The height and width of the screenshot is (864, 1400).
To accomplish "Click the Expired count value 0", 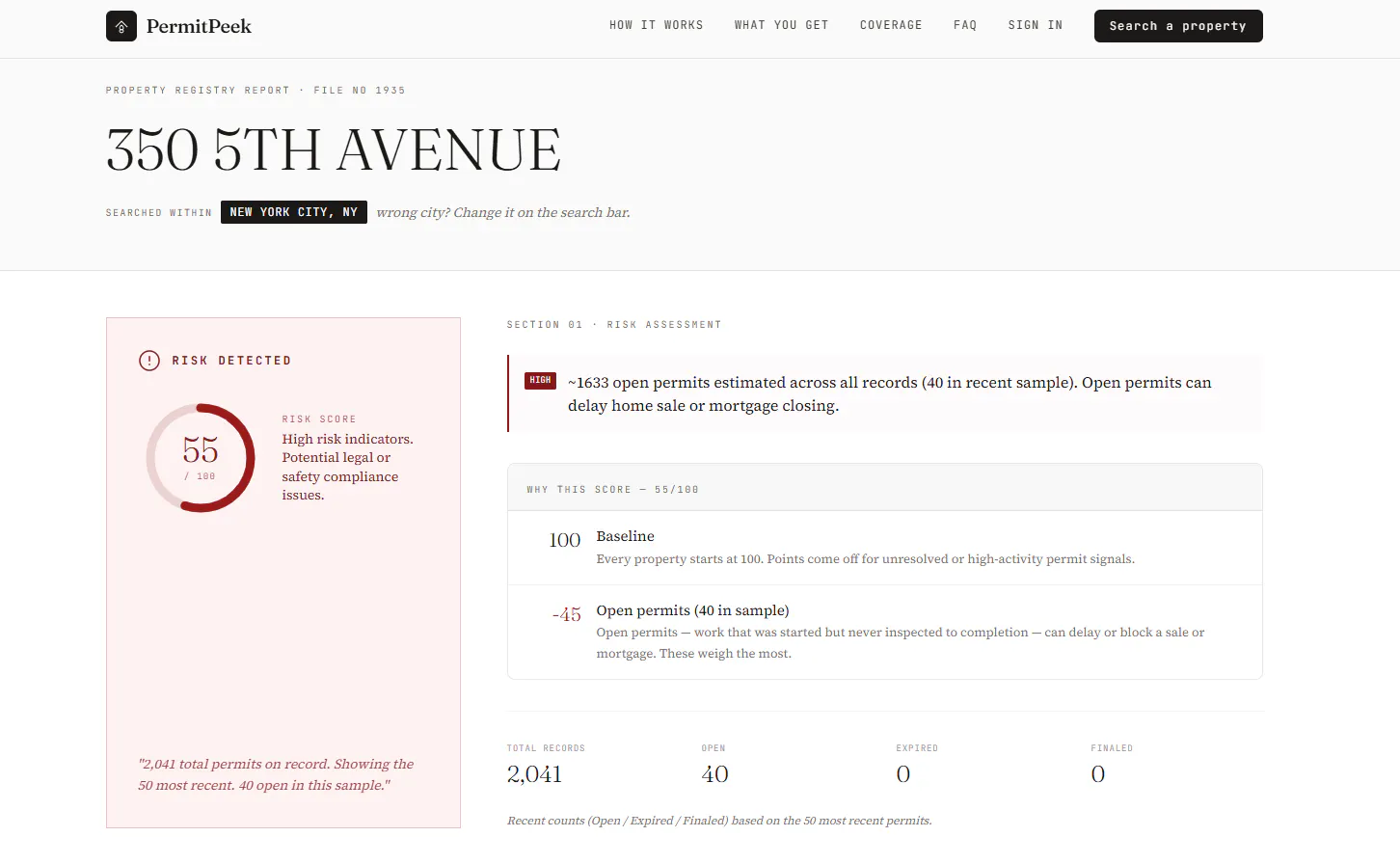I will [903, 774].
